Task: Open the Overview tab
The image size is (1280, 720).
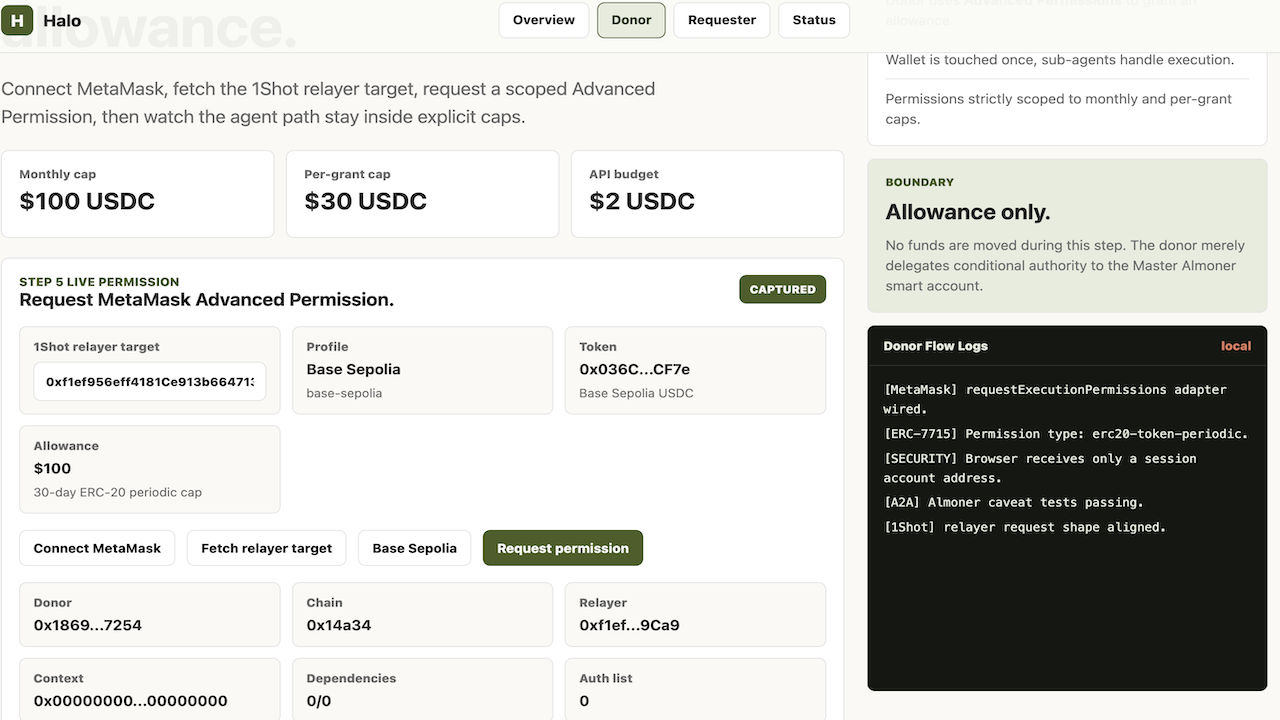Action: coord(544,20)
